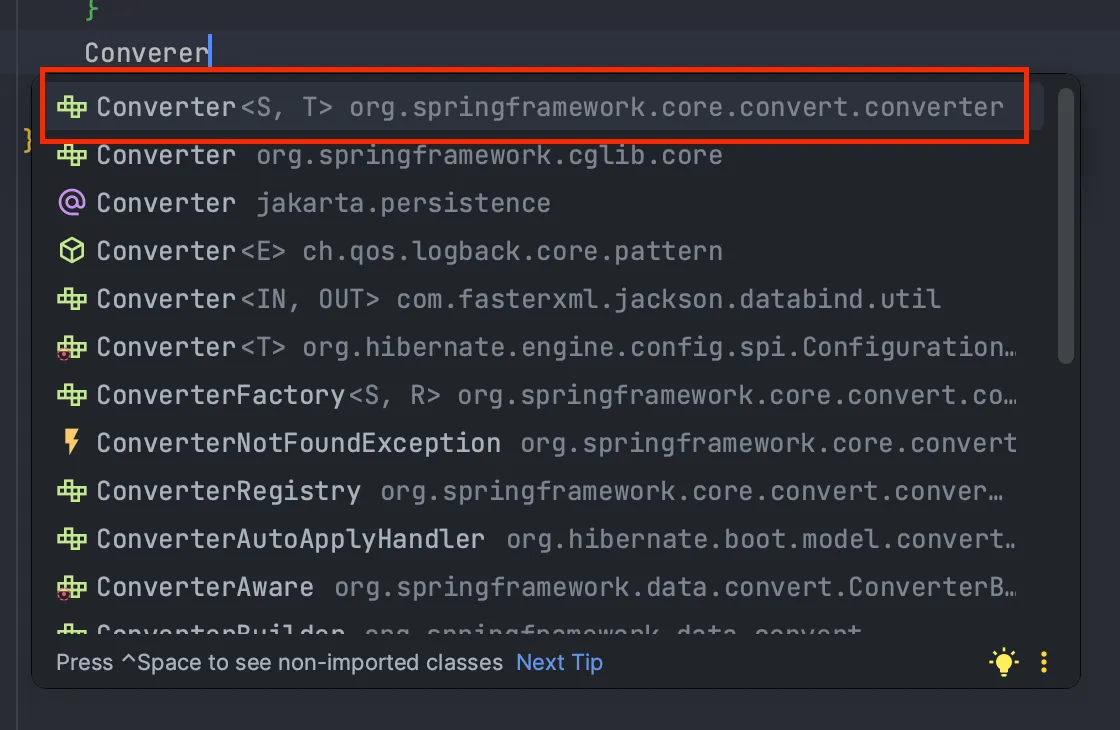Screen dimensions: 1120x730
Task: Select the highlighted Converter<S, T> suggestion
Action: point(400,106)
